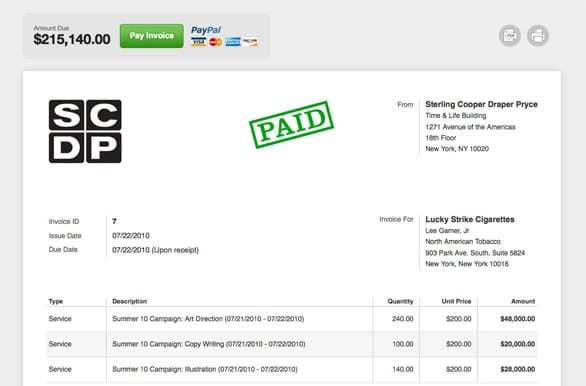Click the PayPal logo
This screenshot has height=386, width=586.
pyautogui.click(x=206, y=30)
